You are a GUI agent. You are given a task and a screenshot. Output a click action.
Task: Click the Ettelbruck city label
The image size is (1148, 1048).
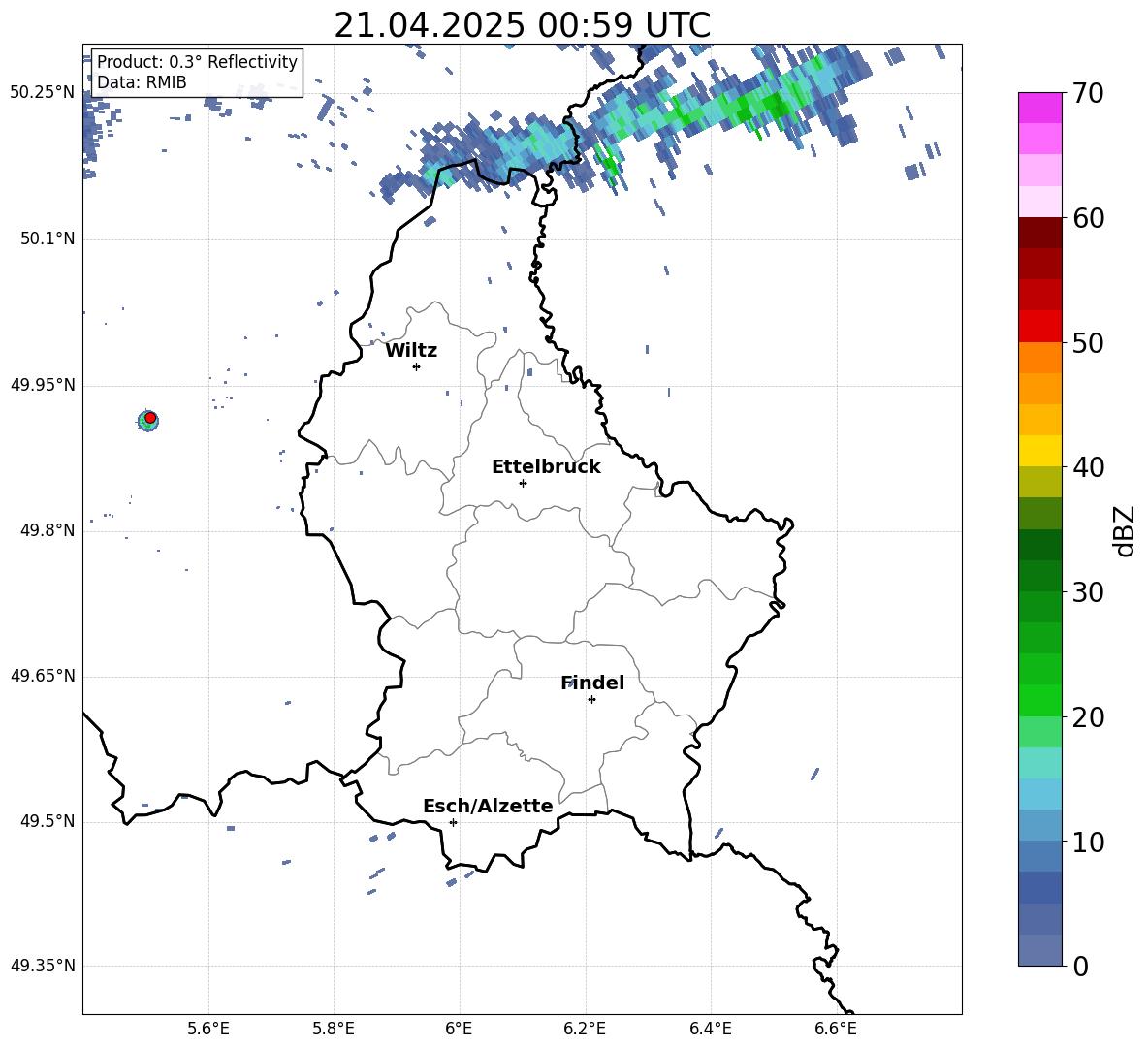coord(546,466)
